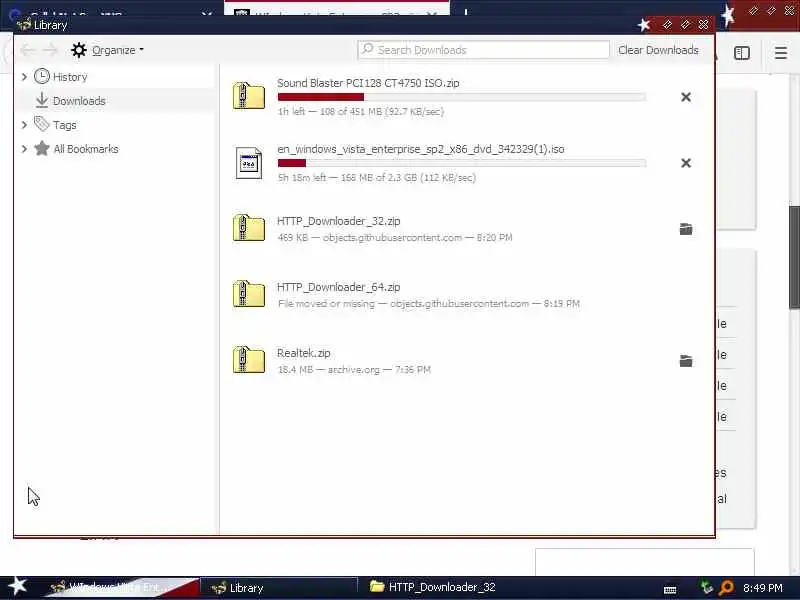
Task: Open containing folder for Realtek.zip
Action: [686, 361]
